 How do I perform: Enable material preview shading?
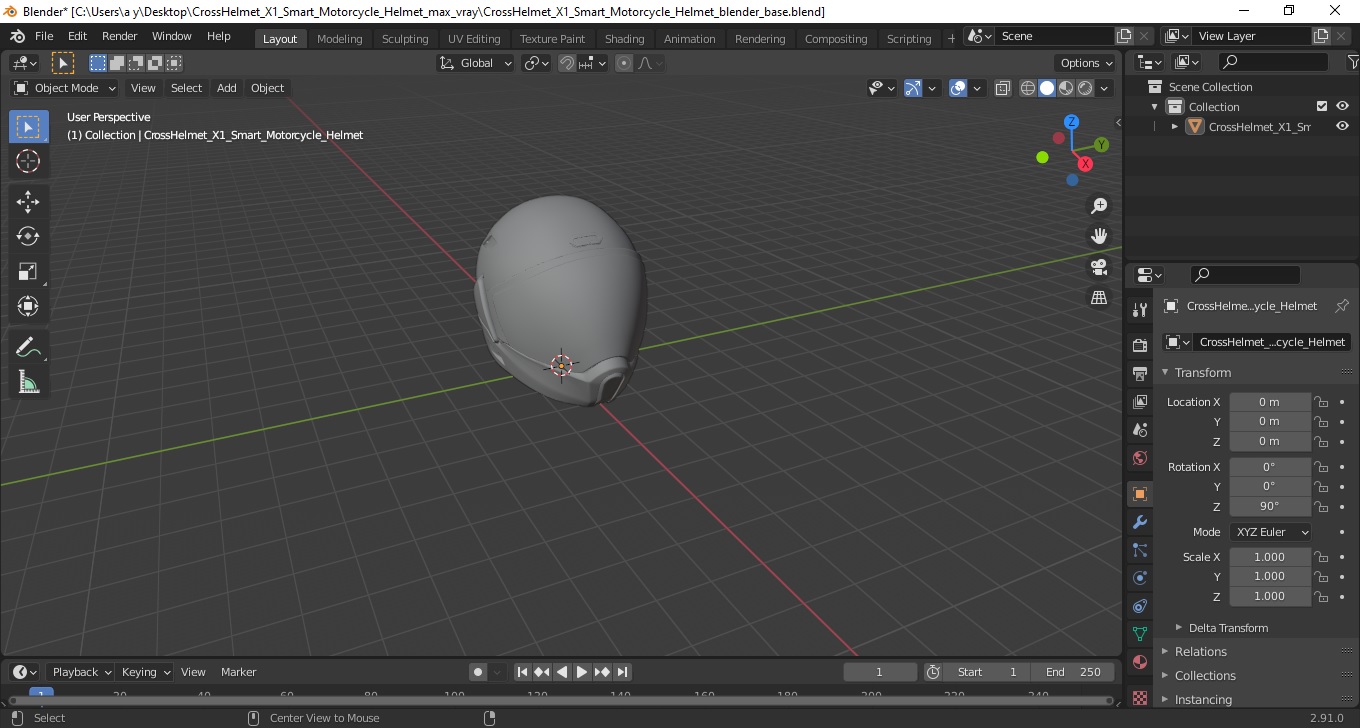pyautogui.click(x=1066, y=88)
